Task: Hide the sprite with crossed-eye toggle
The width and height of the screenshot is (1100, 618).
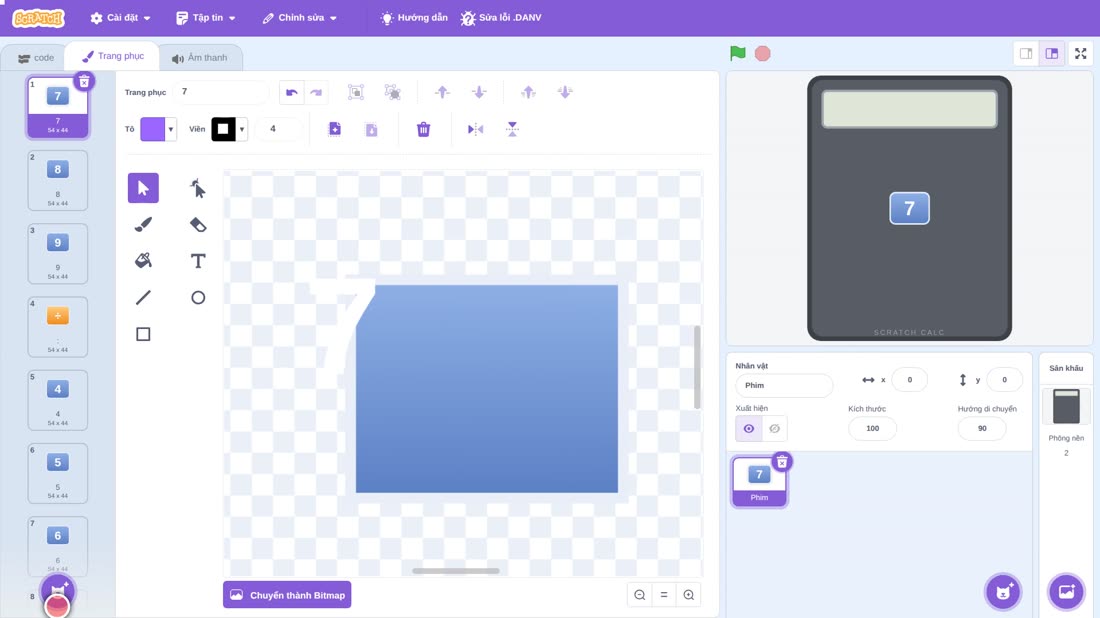Action: coord(774,429)
